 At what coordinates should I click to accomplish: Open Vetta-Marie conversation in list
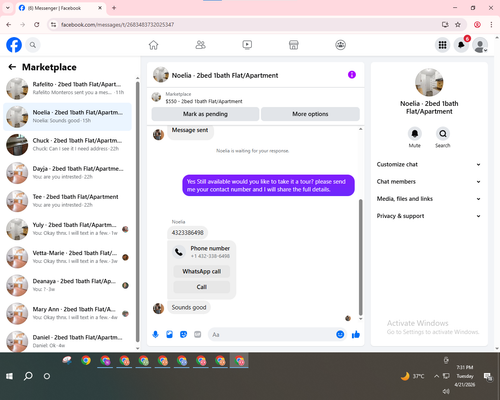point(67,257)
